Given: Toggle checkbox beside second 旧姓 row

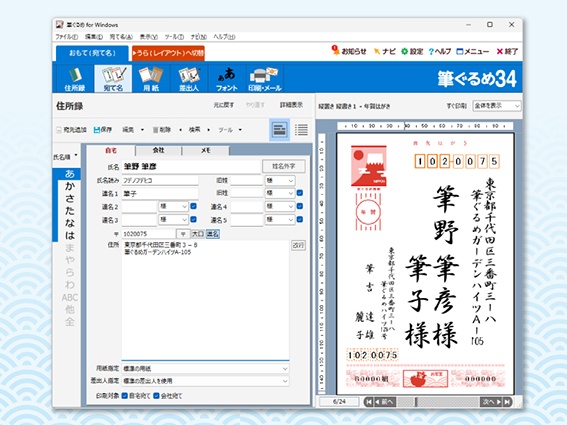Looking at the screenshot, I should [x=300, y=193].
